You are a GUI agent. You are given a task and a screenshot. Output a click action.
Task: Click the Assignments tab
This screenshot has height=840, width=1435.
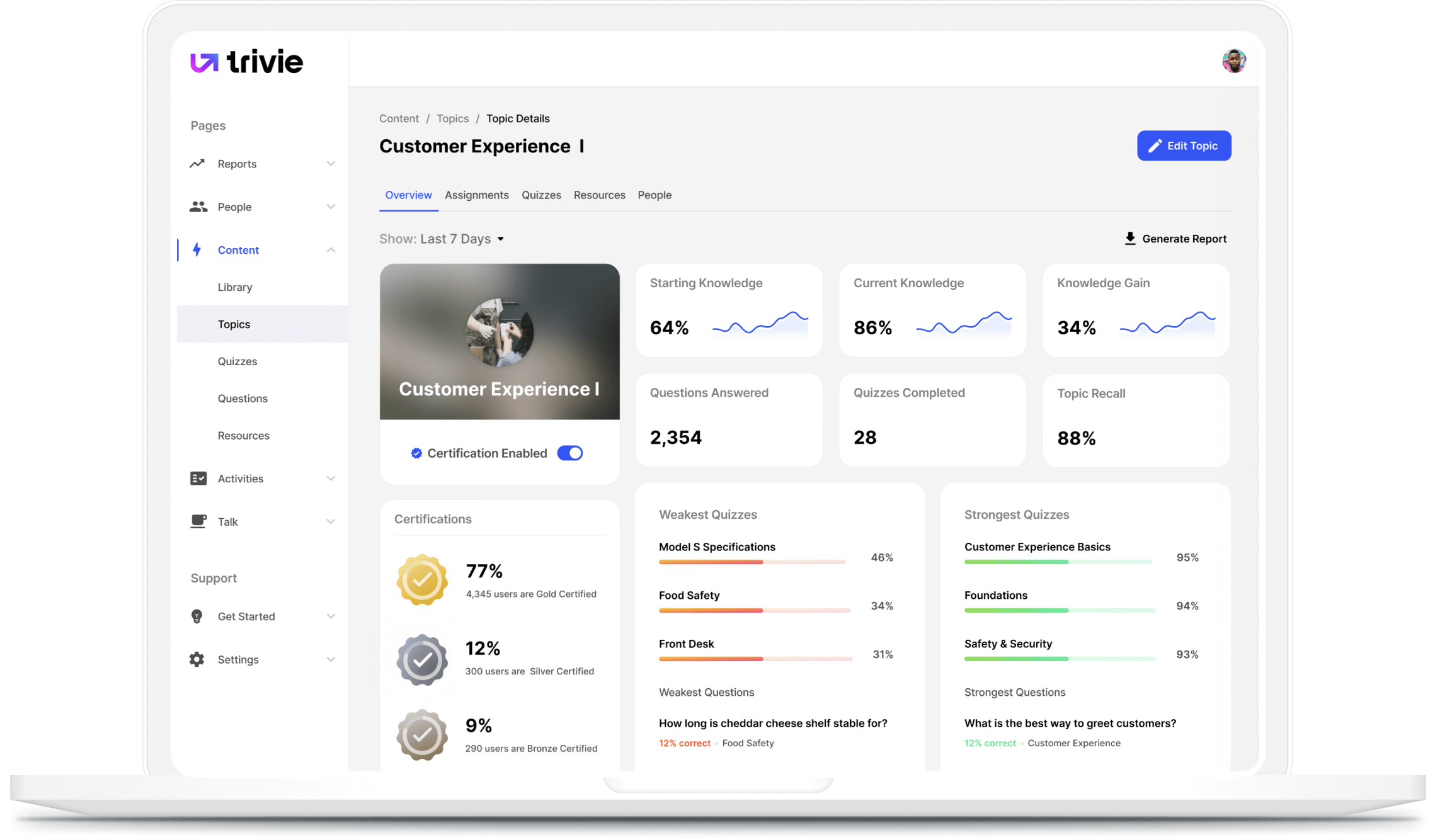[477, 194]
